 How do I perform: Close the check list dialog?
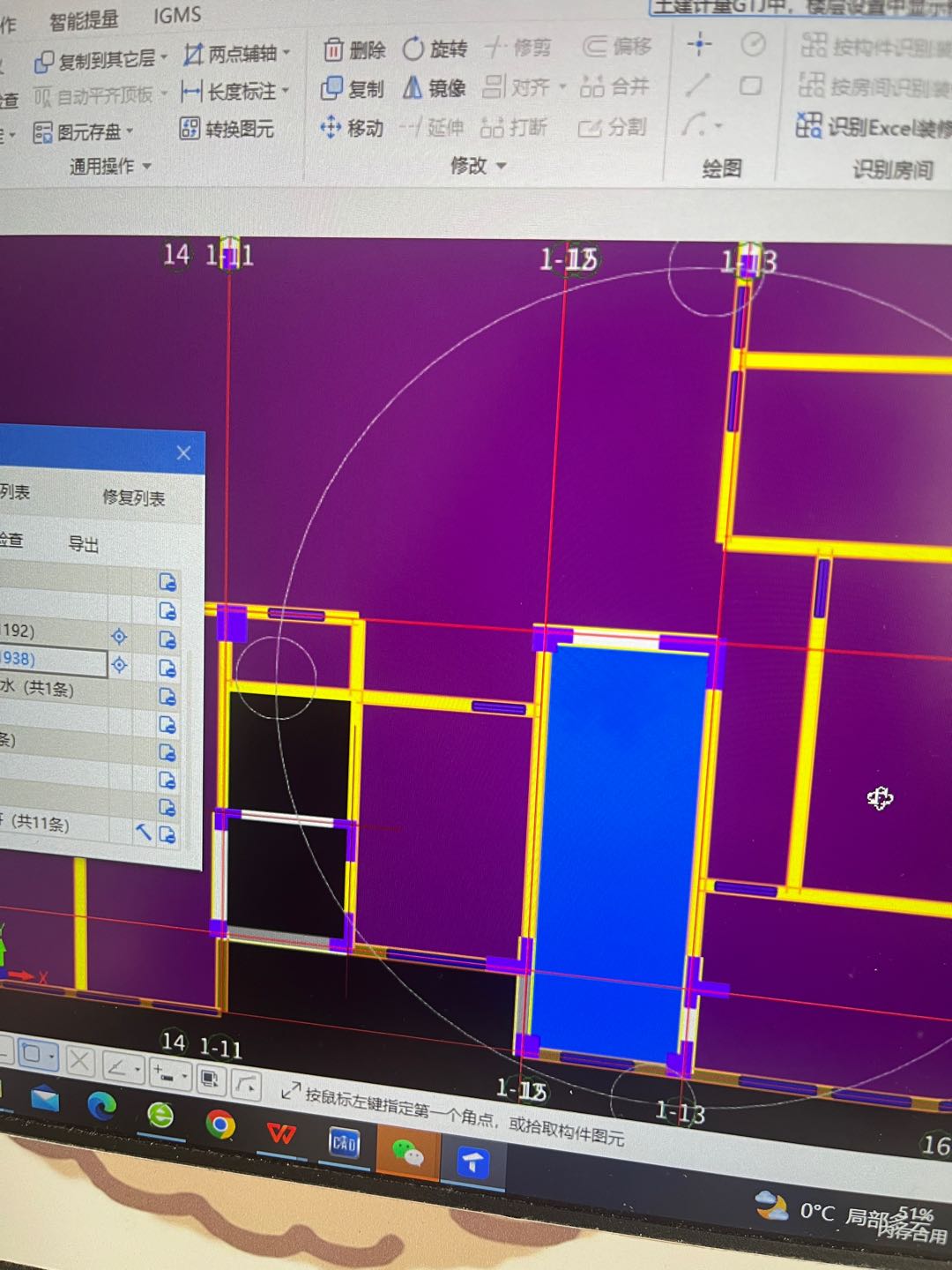pos(183,452)
